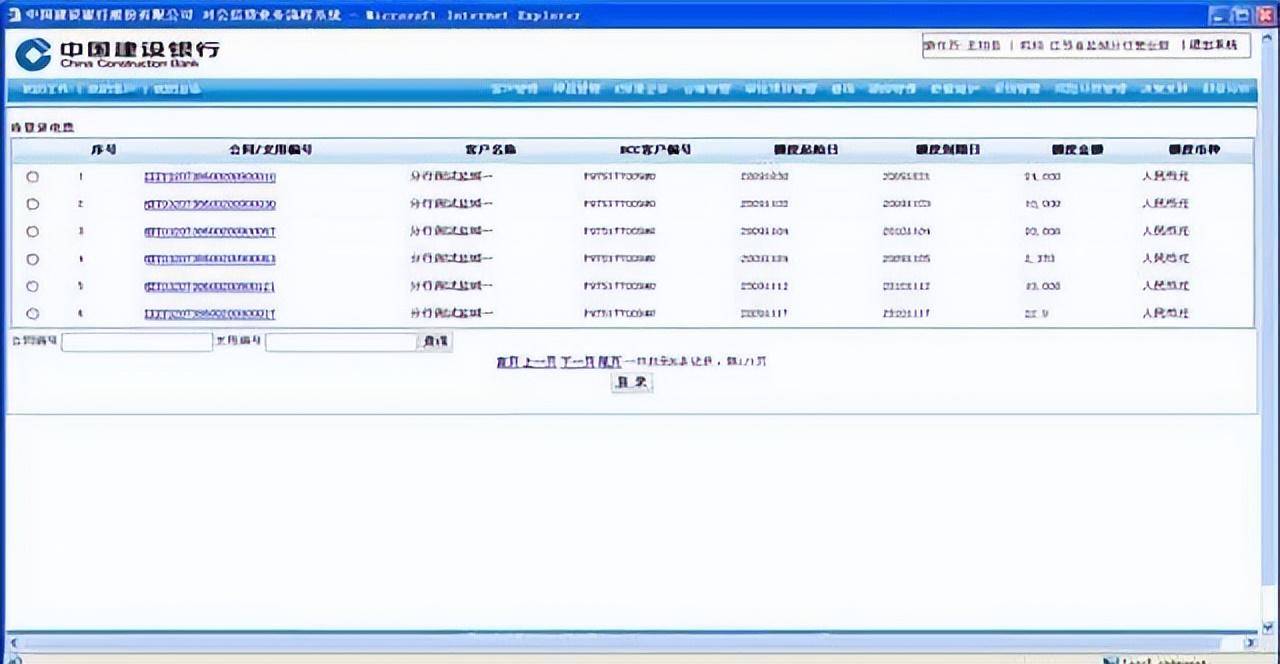Click the button below the pagination links
Screen dimensions: 1280x664
tap(632, 382)
